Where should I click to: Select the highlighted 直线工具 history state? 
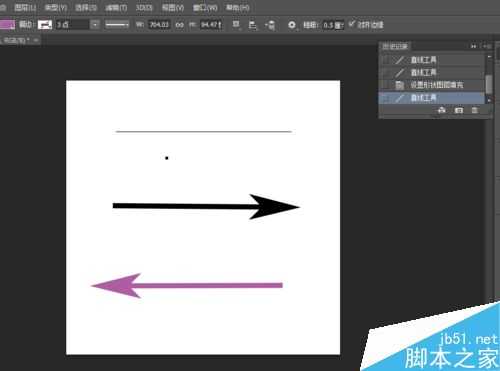431,98
